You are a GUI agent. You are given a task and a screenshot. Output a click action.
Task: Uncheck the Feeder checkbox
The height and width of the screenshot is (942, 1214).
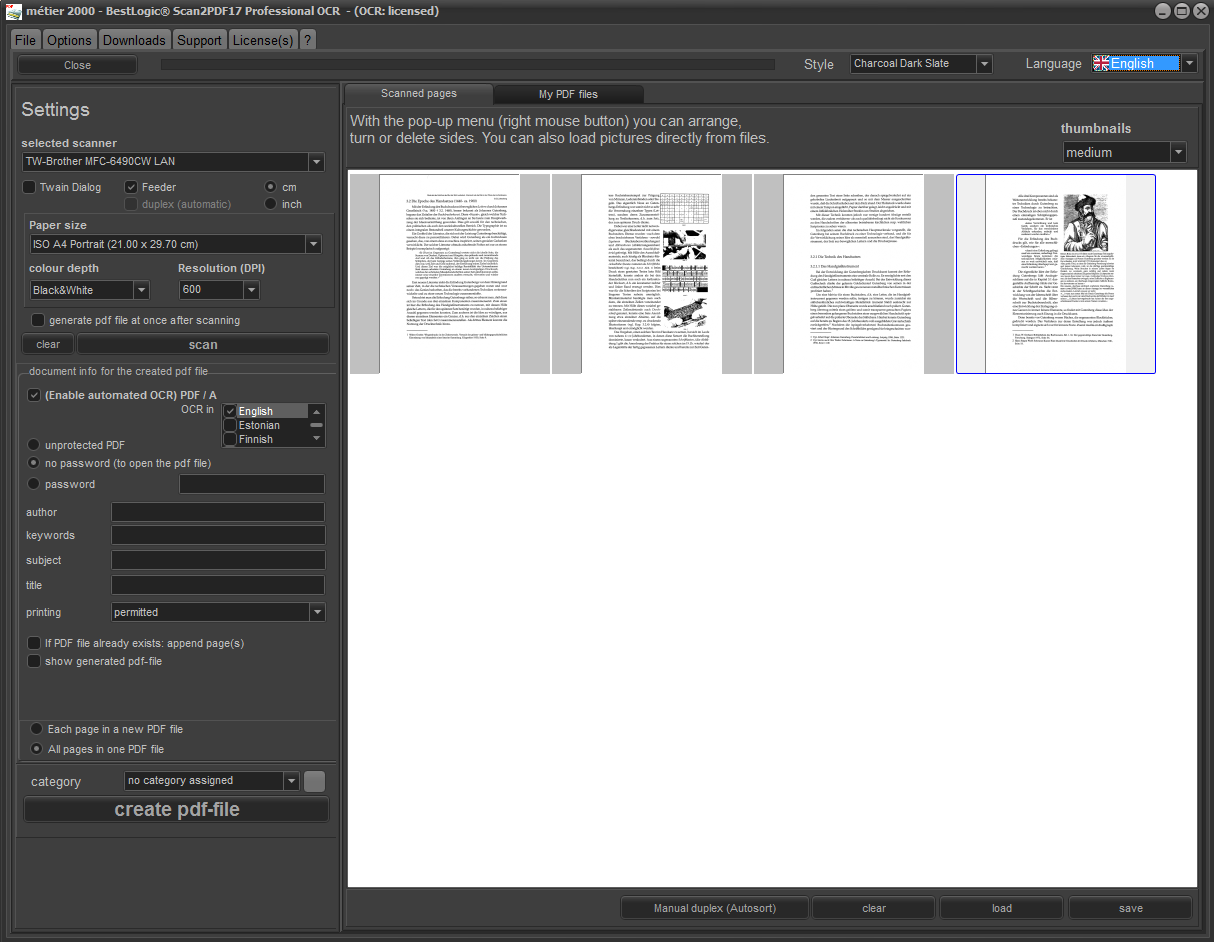tap(131, 187)
